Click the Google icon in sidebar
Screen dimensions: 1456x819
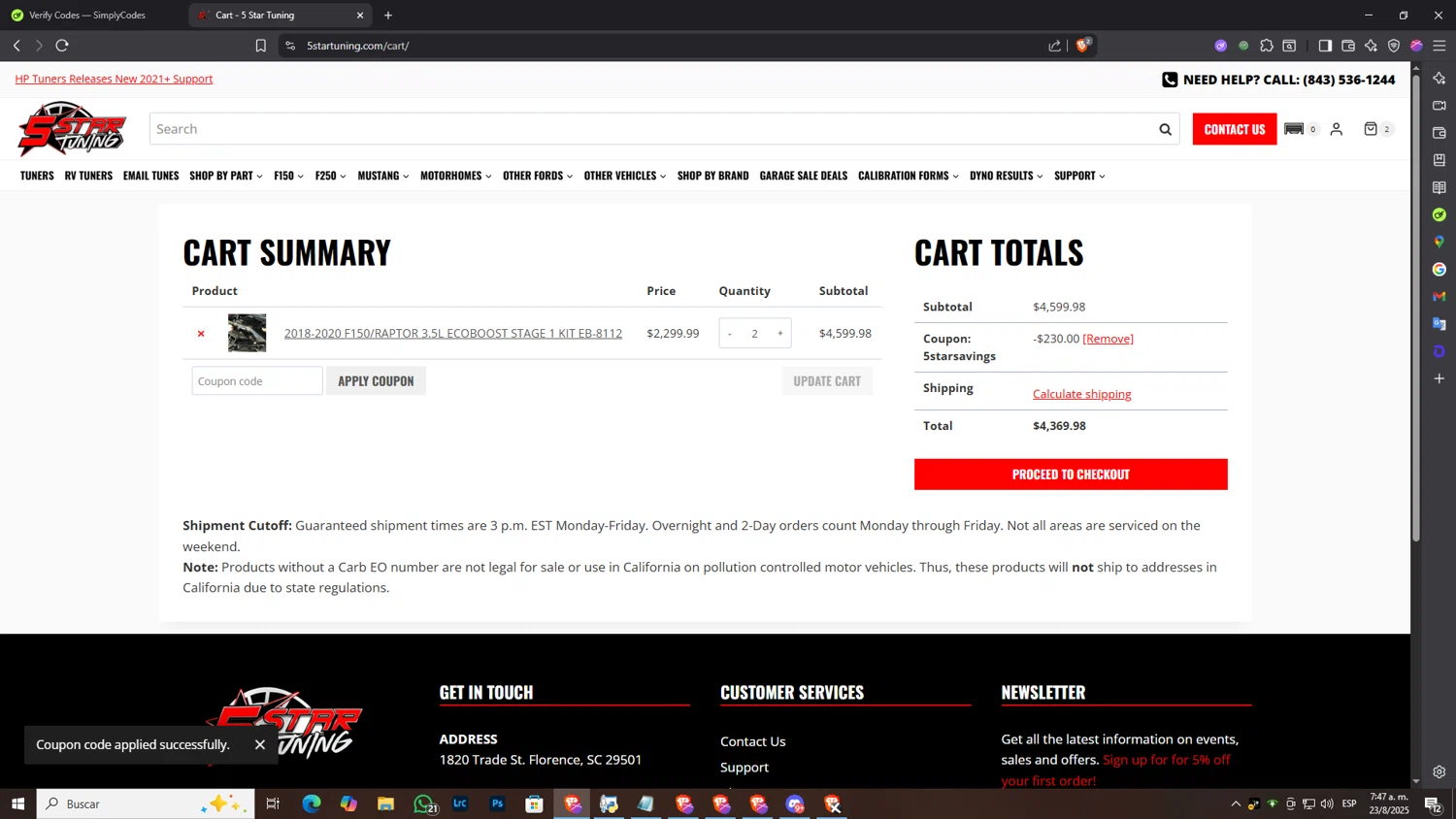(x=1439, y=270)
